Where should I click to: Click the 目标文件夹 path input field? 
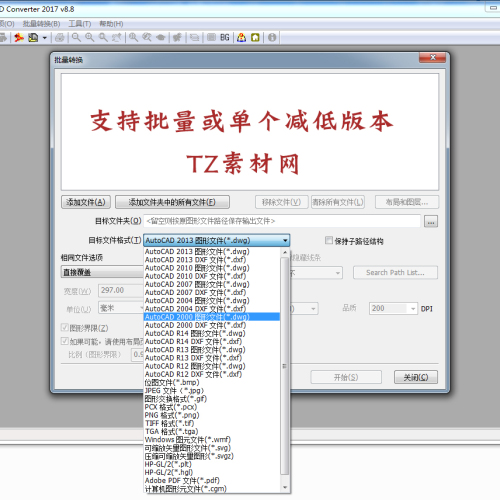click(282, 221)
